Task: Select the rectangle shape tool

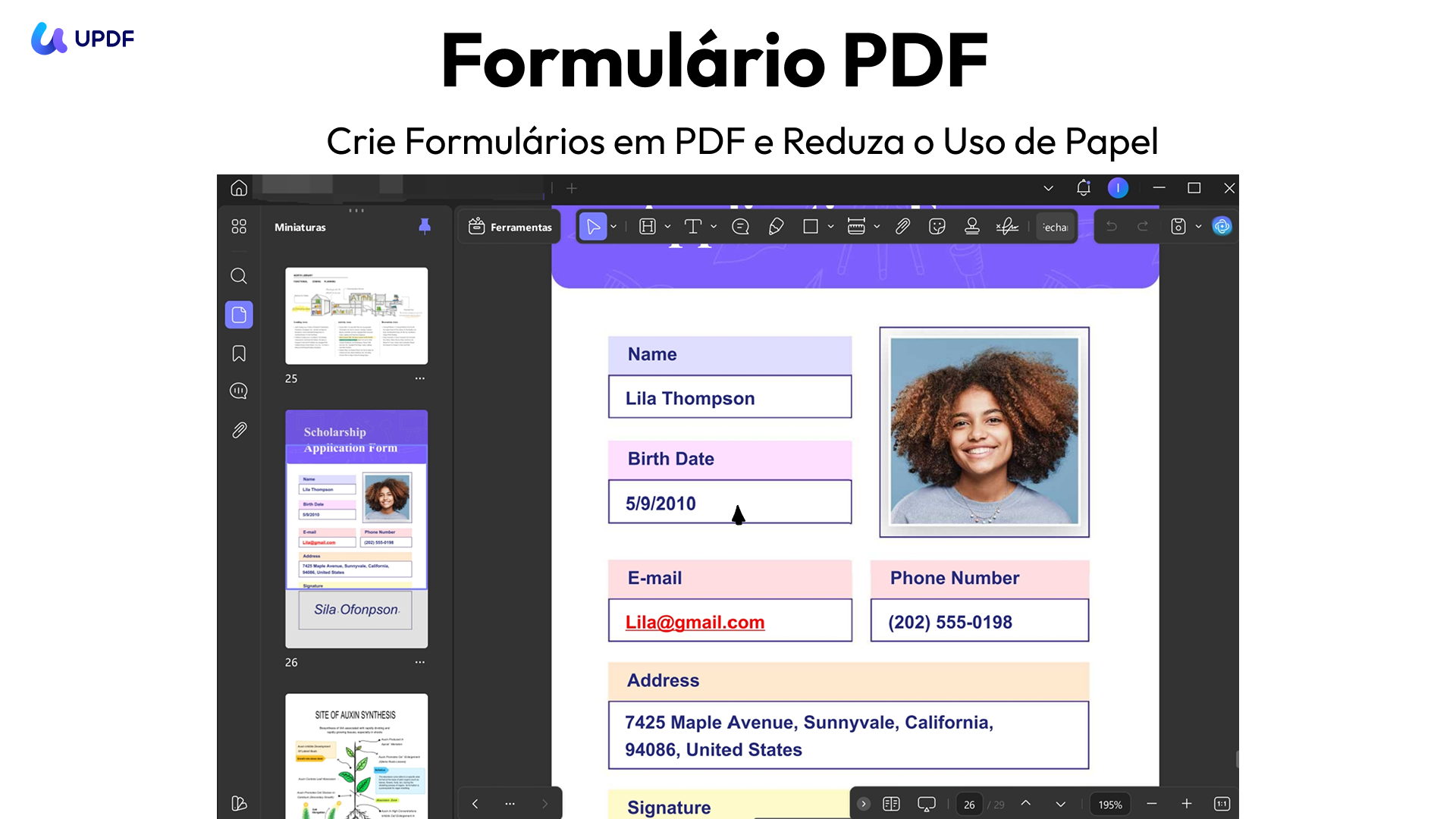Action: (x=811, y=227)
